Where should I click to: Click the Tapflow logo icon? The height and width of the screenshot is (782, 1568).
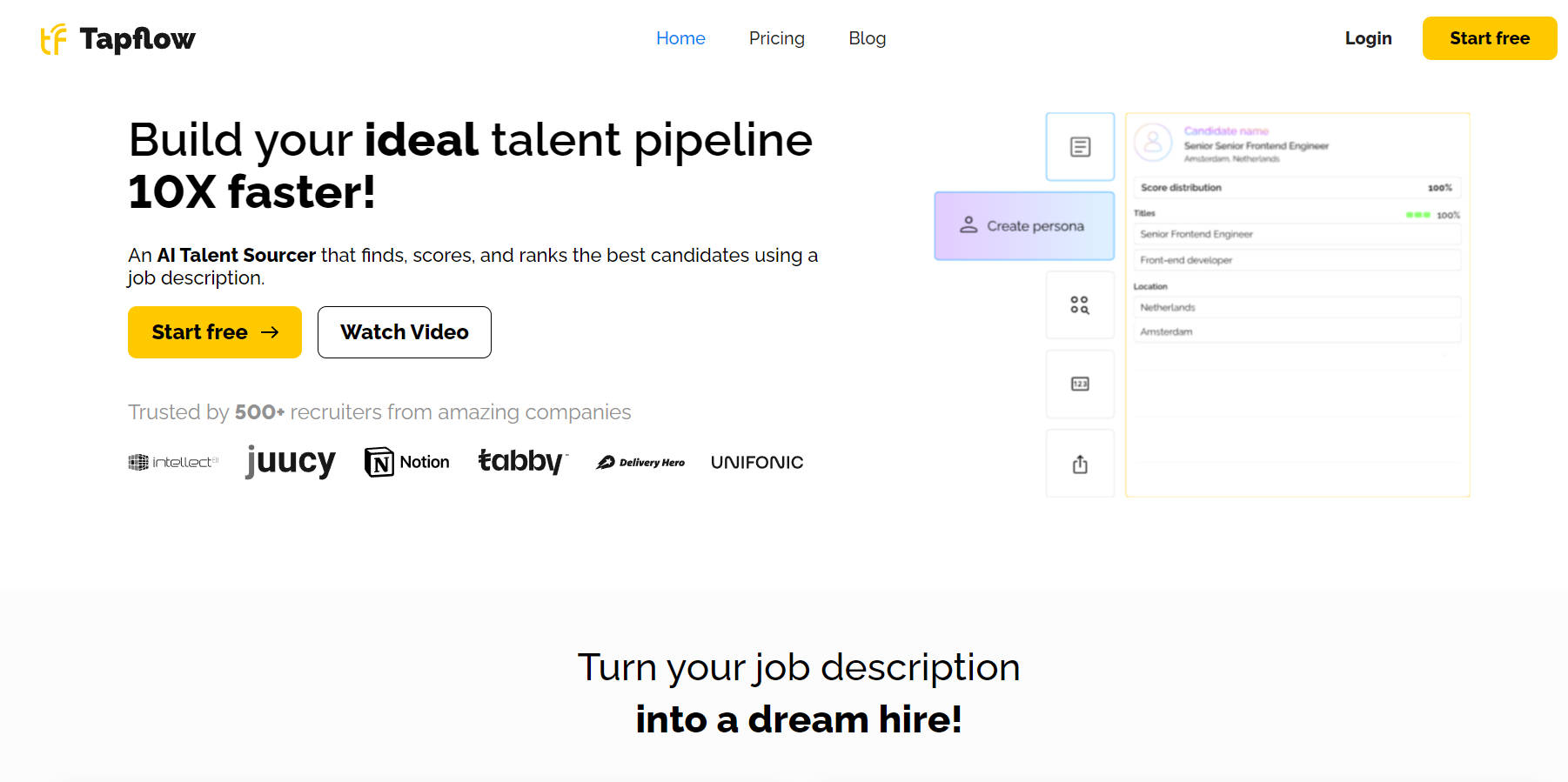pyautogui.click(x=54, y=39)
